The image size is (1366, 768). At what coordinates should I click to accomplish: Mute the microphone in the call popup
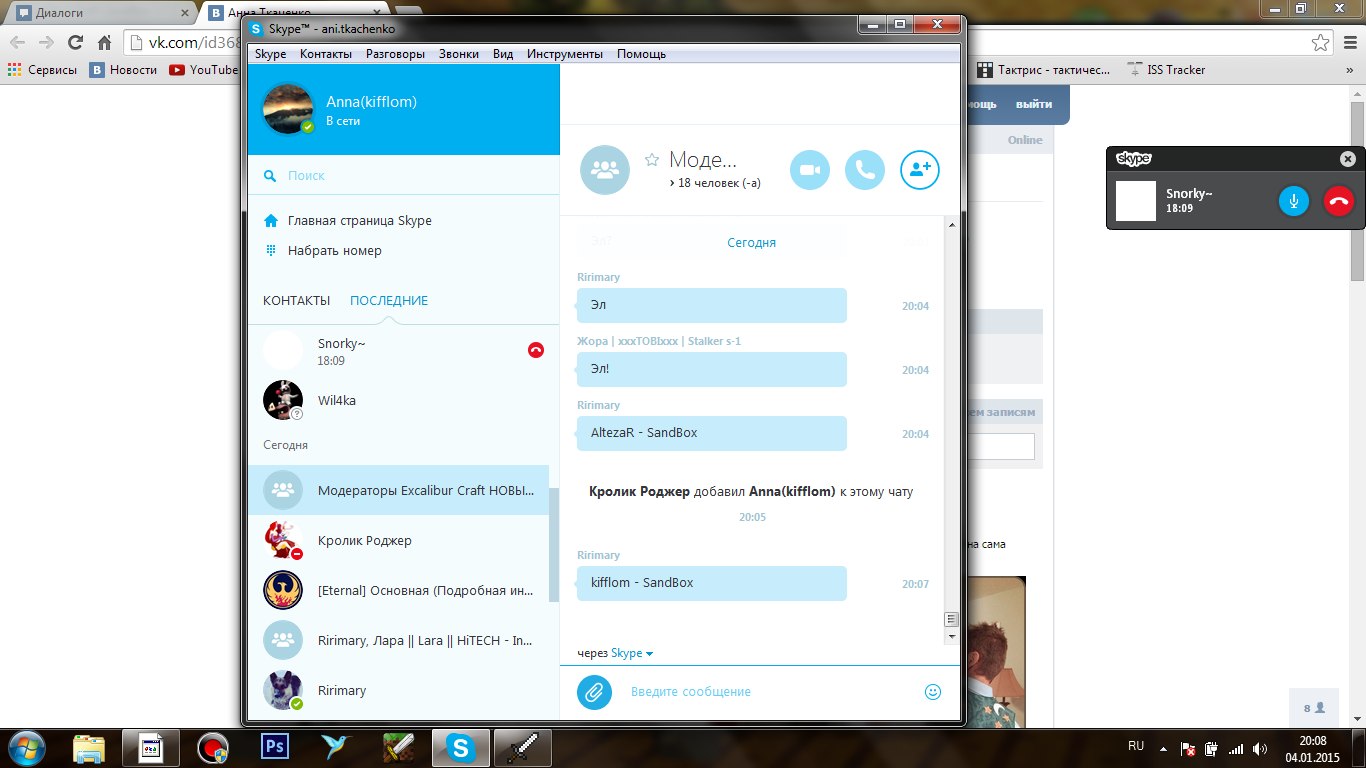(x=1294, y=201)
